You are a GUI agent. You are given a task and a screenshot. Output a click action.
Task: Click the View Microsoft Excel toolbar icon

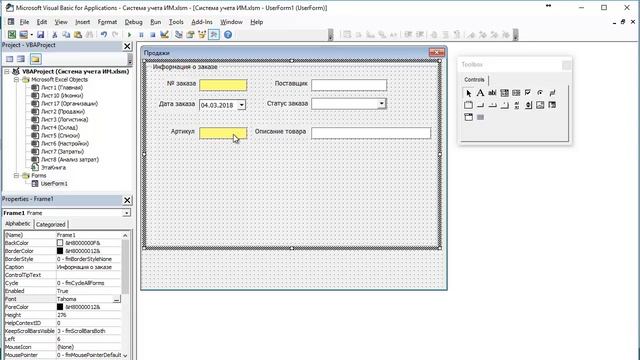coord(12,35)
